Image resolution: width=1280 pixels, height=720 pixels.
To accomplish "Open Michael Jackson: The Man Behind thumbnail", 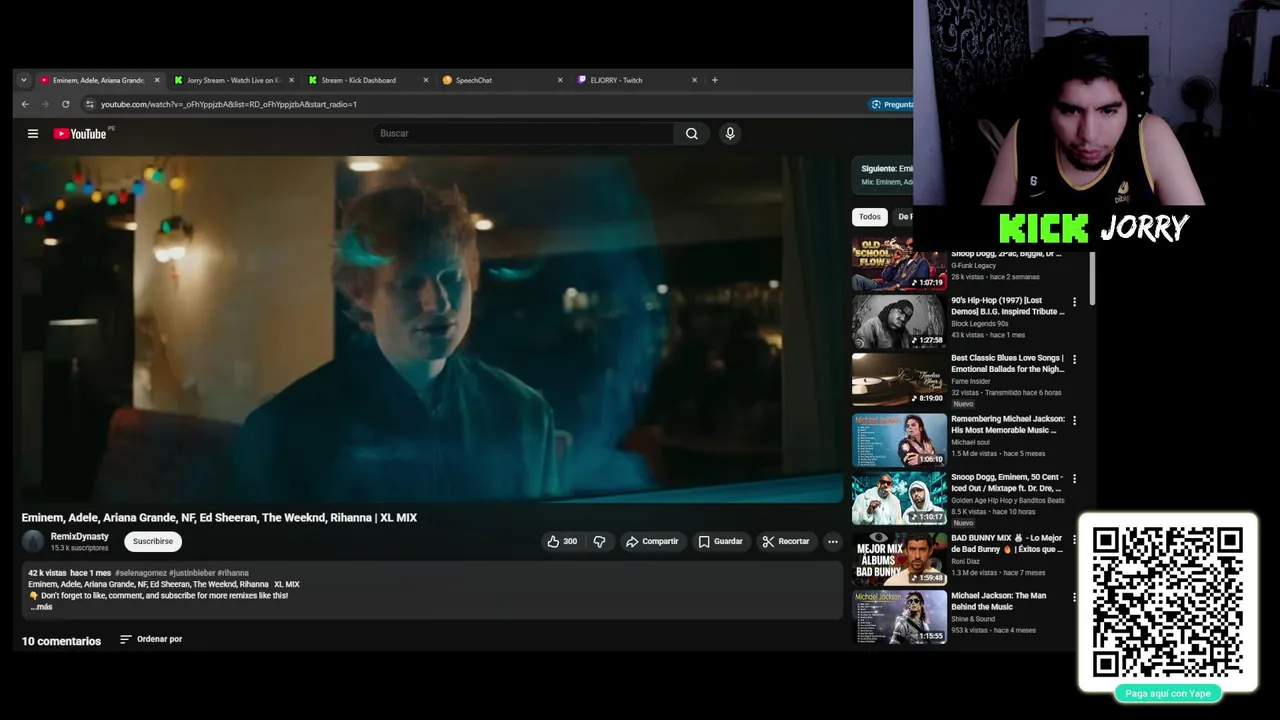I will 899,617.
